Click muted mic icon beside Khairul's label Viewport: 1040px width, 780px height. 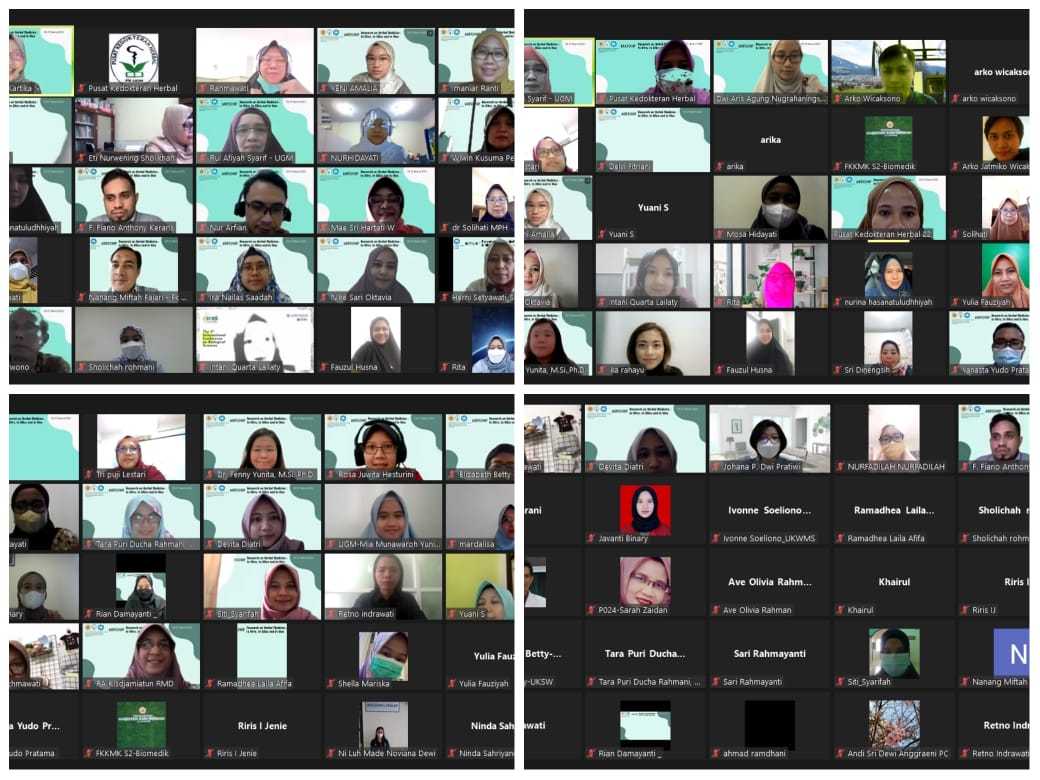coord(840,610)
